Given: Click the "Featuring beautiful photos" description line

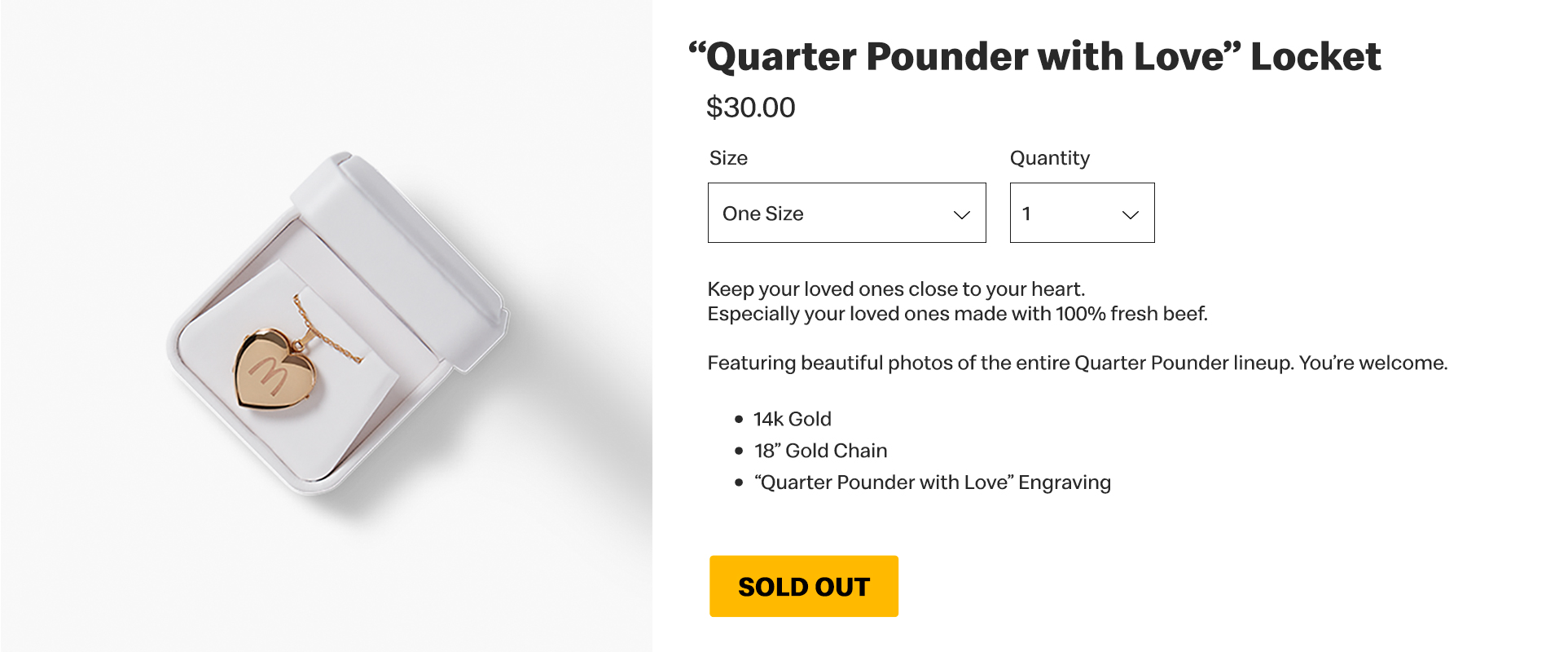Looking at the screenshot, I should (1077, 363).
